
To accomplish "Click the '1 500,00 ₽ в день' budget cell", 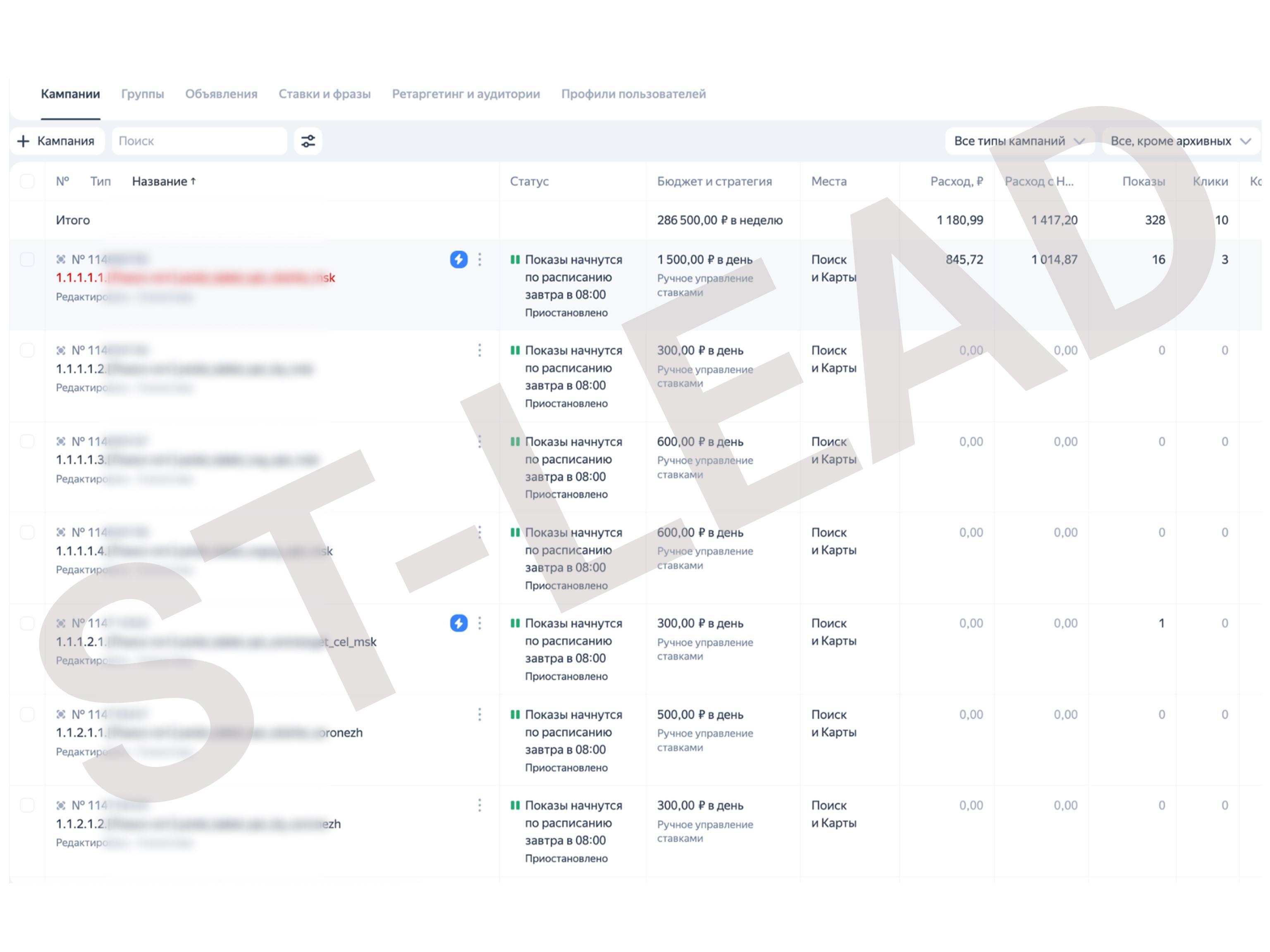I will pyautogui.click(x=704, y=259).
